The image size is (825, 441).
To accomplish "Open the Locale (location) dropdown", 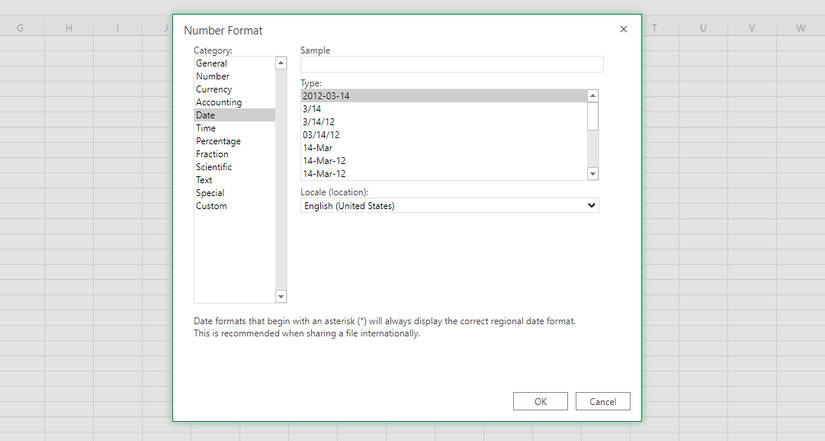I will pyautogui.click(x=450, y=206).
